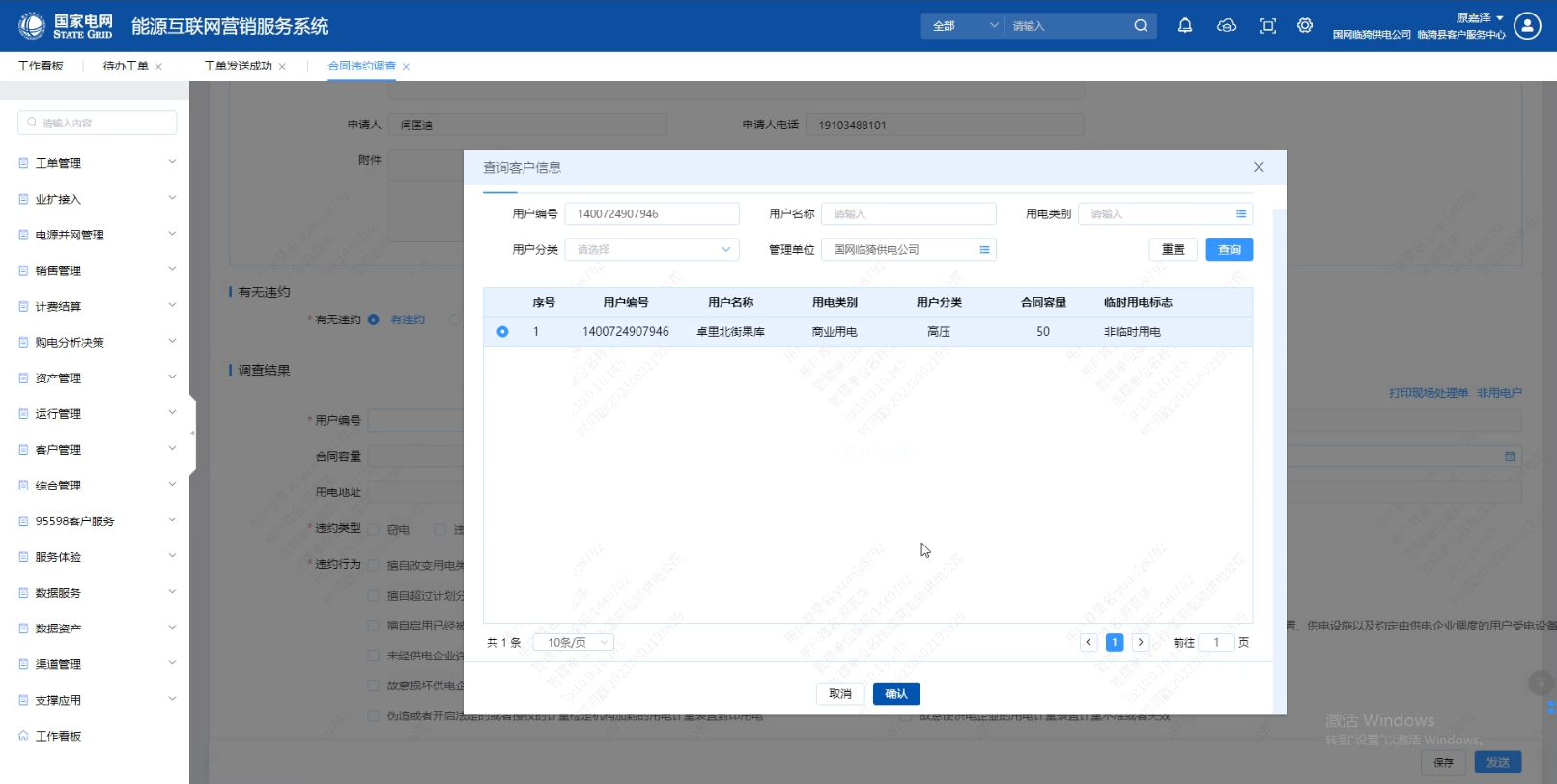Open the 用户分类 dropdown
1557x784 pixels.
click(652, 250)
